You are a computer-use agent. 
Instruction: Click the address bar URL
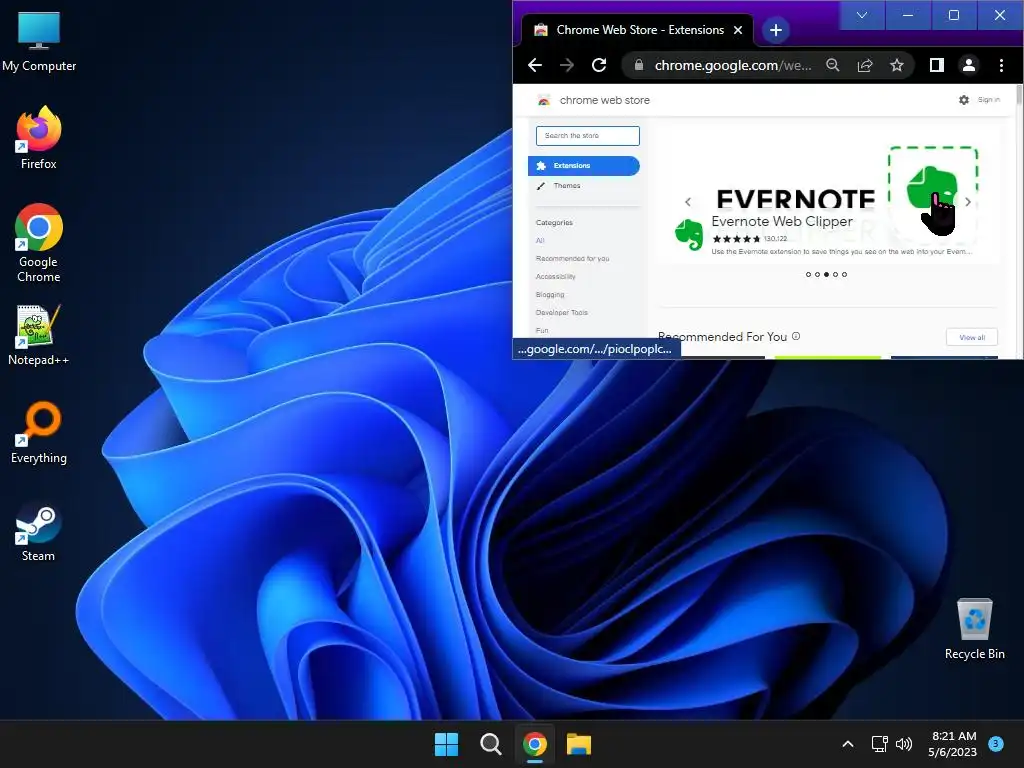[x=733, y=65]
